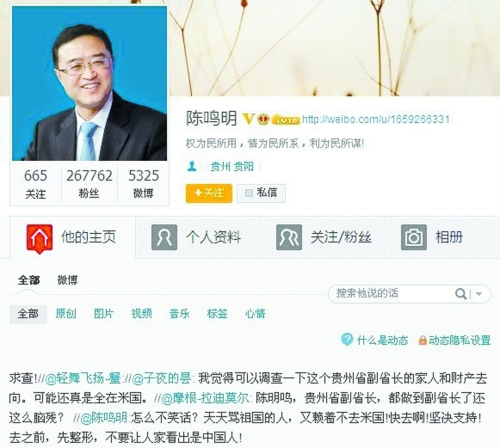Click the magnifier search icon
Viewport: 500px width, 448px height.
tap(461, 294)
